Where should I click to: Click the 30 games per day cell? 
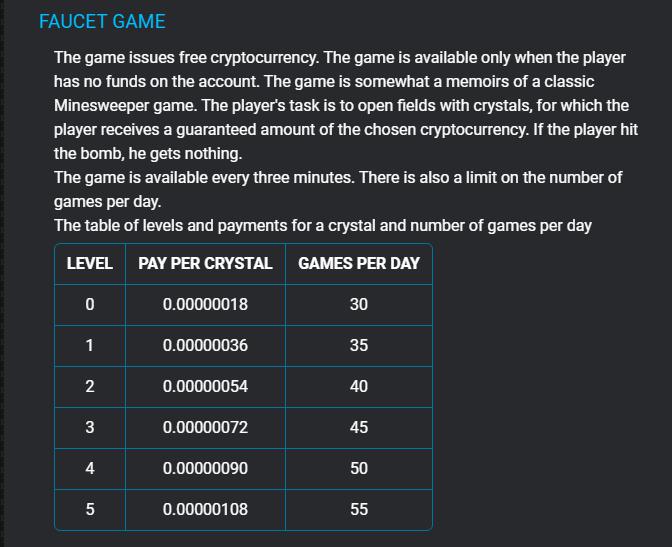click(x=359, y=304)
